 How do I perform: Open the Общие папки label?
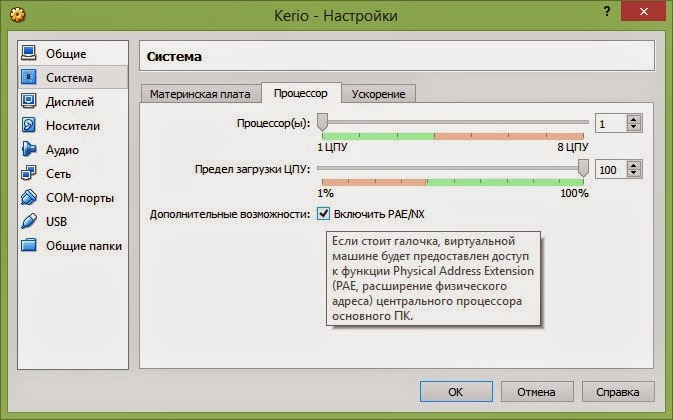tap(84, 246)
